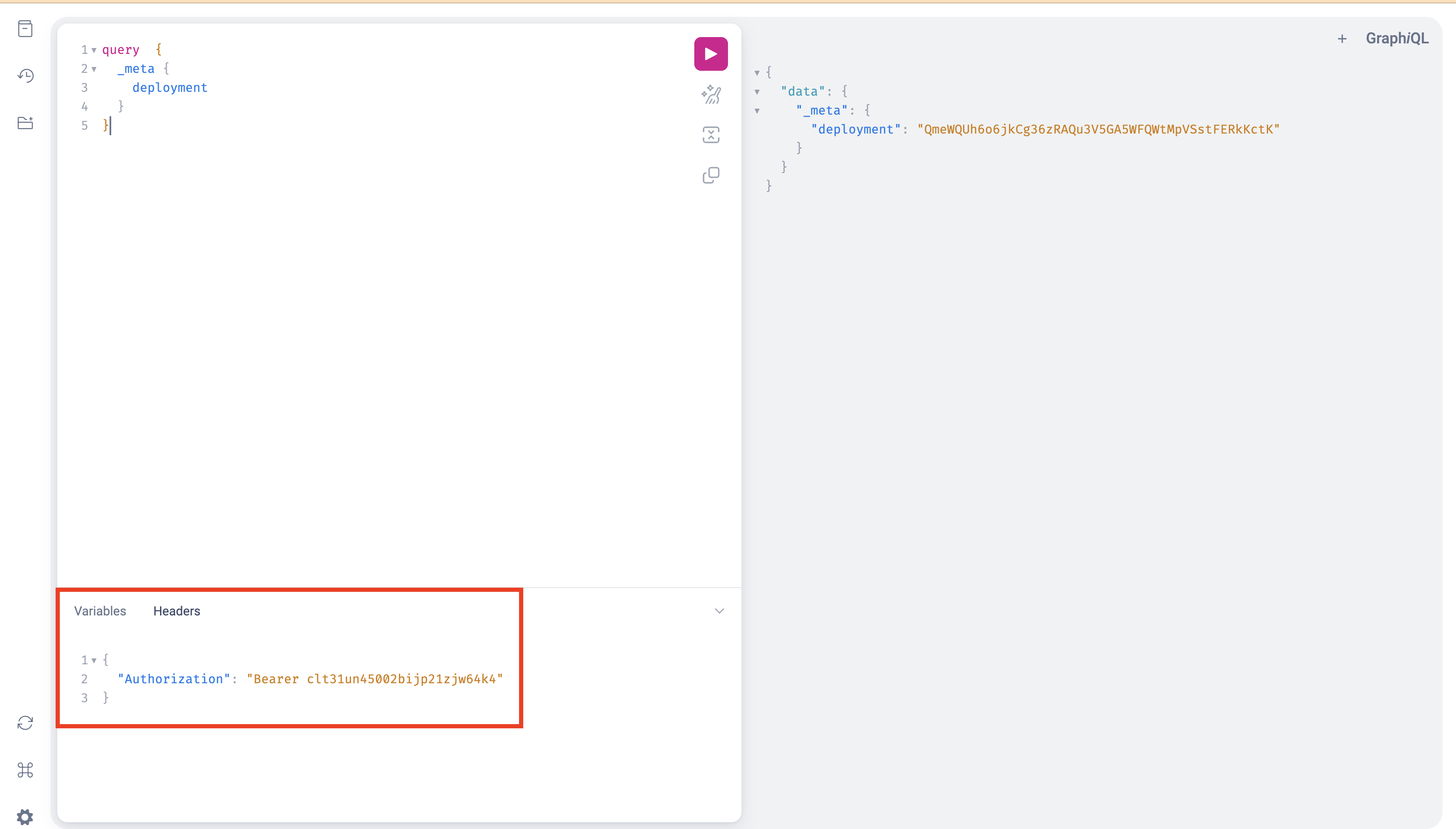This screenshot has width=1456, height=829.
Task: Switch to the Headers tab
Action: coord(177,611)
